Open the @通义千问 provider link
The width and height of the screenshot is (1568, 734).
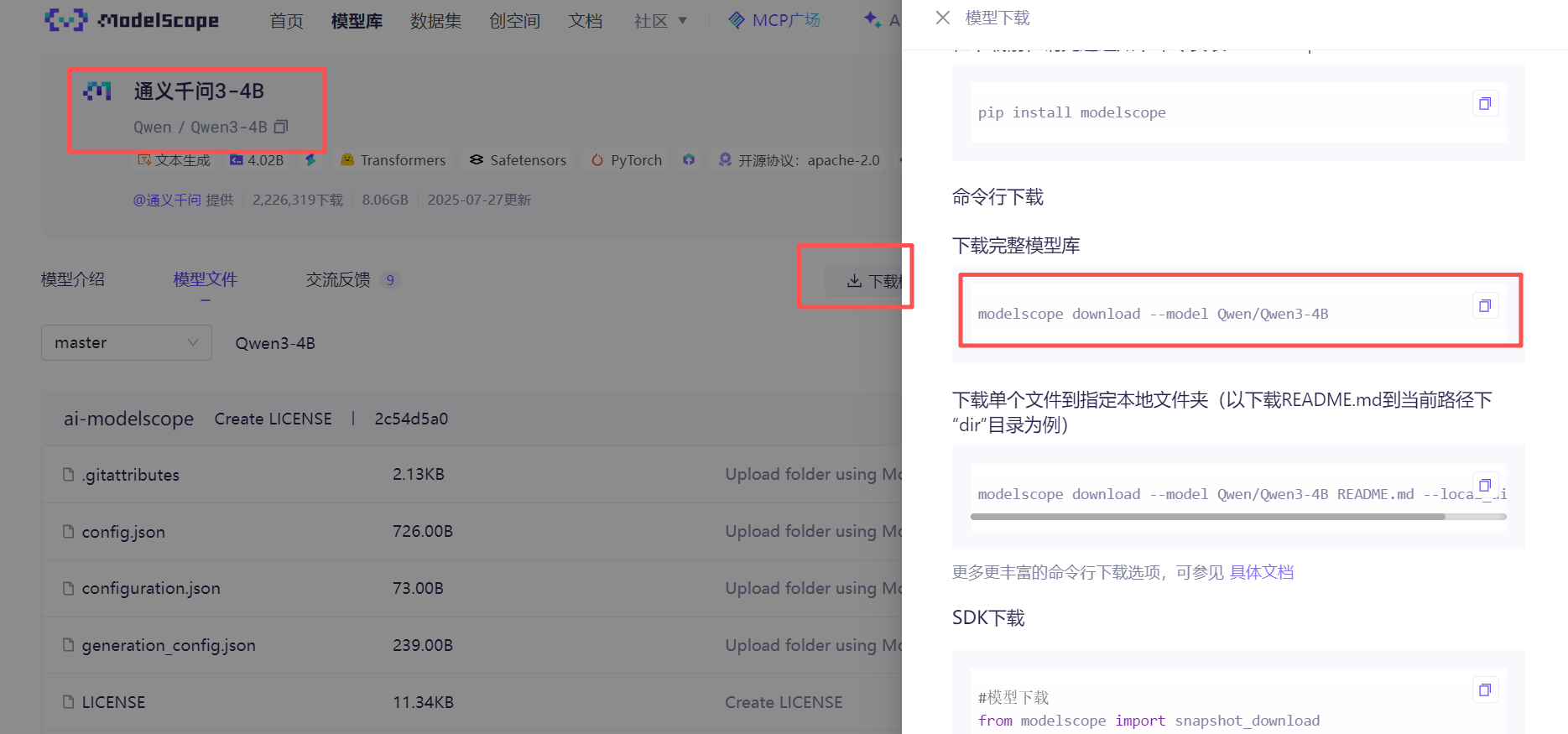tap(167, 200)
